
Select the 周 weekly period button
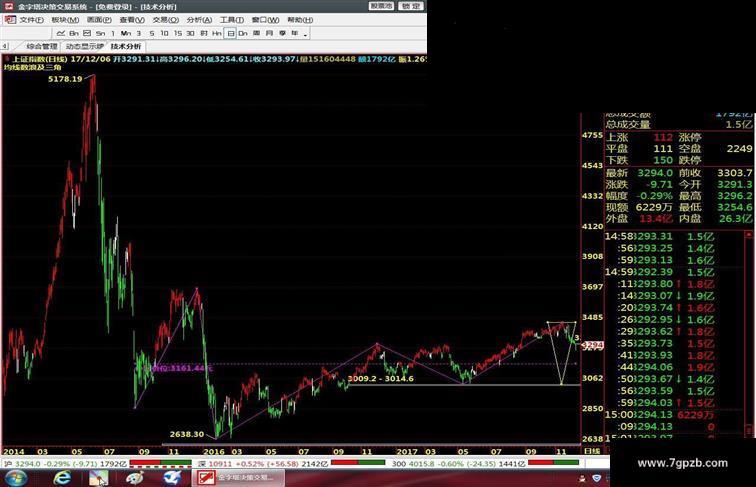point(256,33)
